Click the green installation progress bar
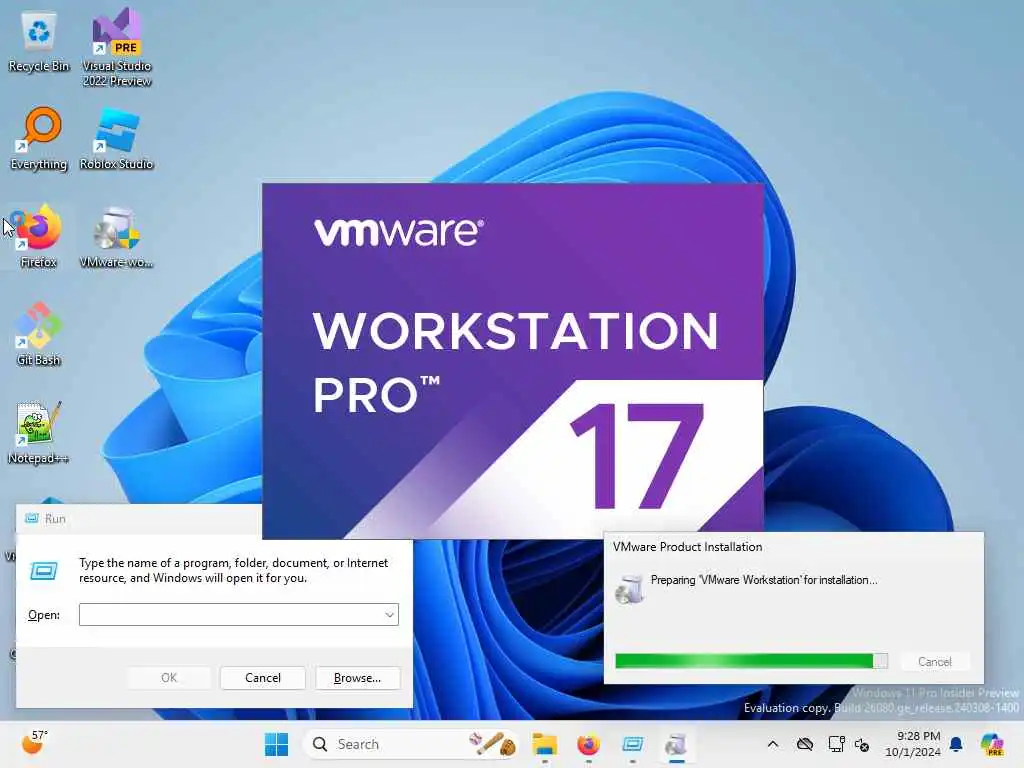Viewport: 1024px width, 768px height. 751,661
